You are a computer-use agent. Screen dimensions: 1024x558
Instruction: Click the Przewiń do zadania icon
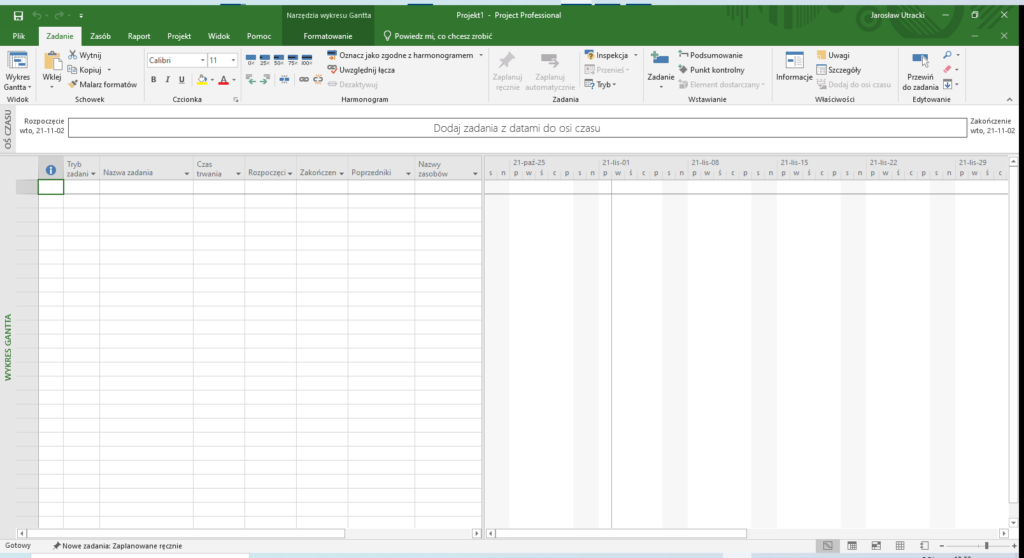point(919,62)
